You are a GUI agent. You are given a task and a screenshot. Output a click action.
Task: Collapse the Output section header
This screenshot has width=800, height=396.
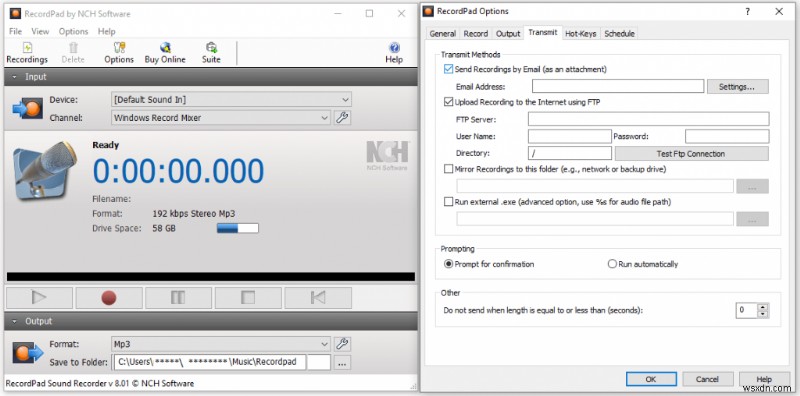click(211, 321)
